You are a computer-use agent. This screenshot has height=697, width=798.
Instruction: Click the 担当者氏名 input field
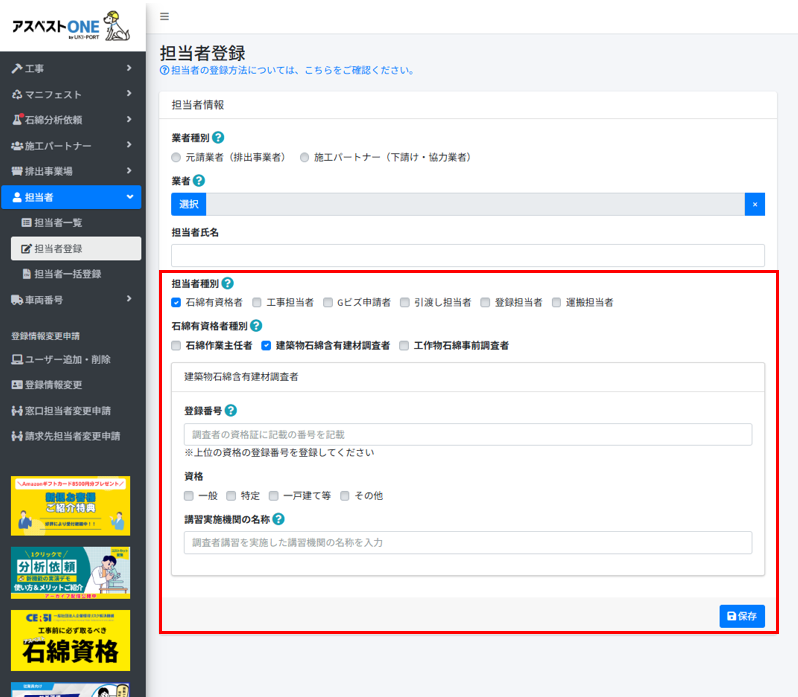(467, 255)
